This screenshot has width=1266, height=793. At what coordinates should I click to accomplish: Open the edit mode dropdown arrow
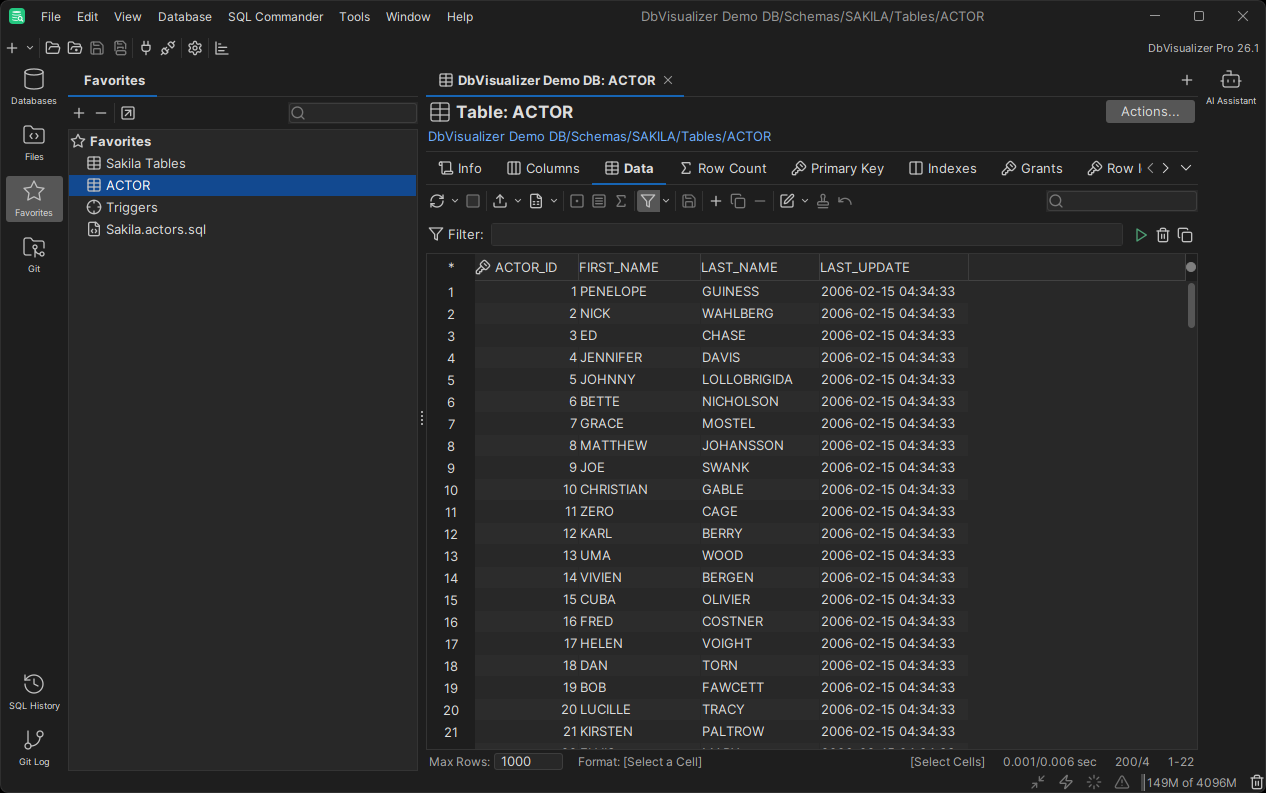pyautogui.click(x=805, y=201)
